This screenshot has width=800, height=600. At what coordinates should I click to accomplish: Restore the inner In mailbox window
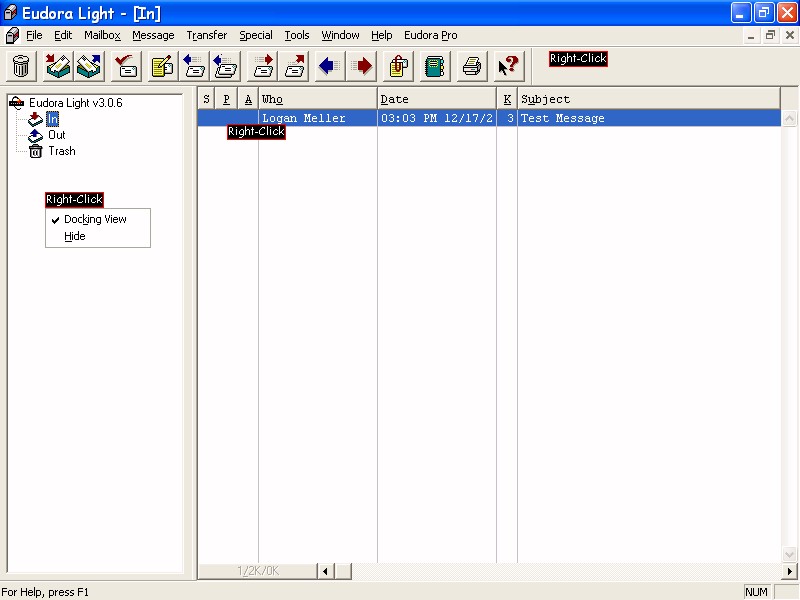tap(770, 35)
